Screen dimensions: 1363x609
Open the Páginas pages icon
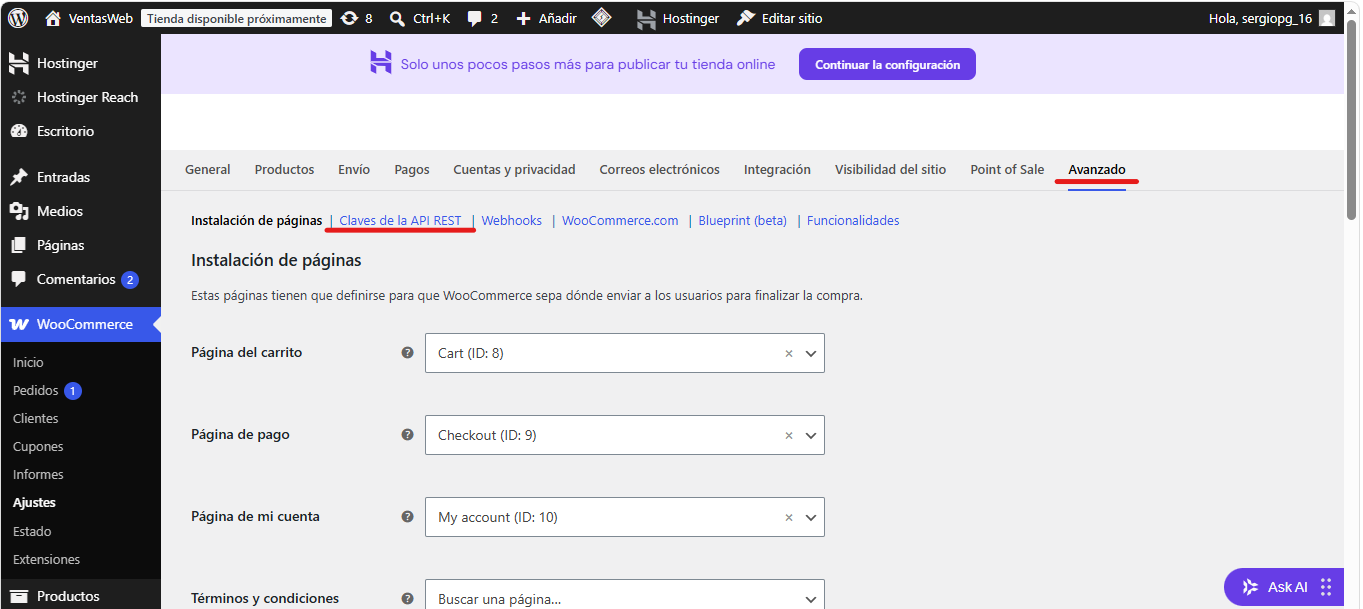click(18, 245)
